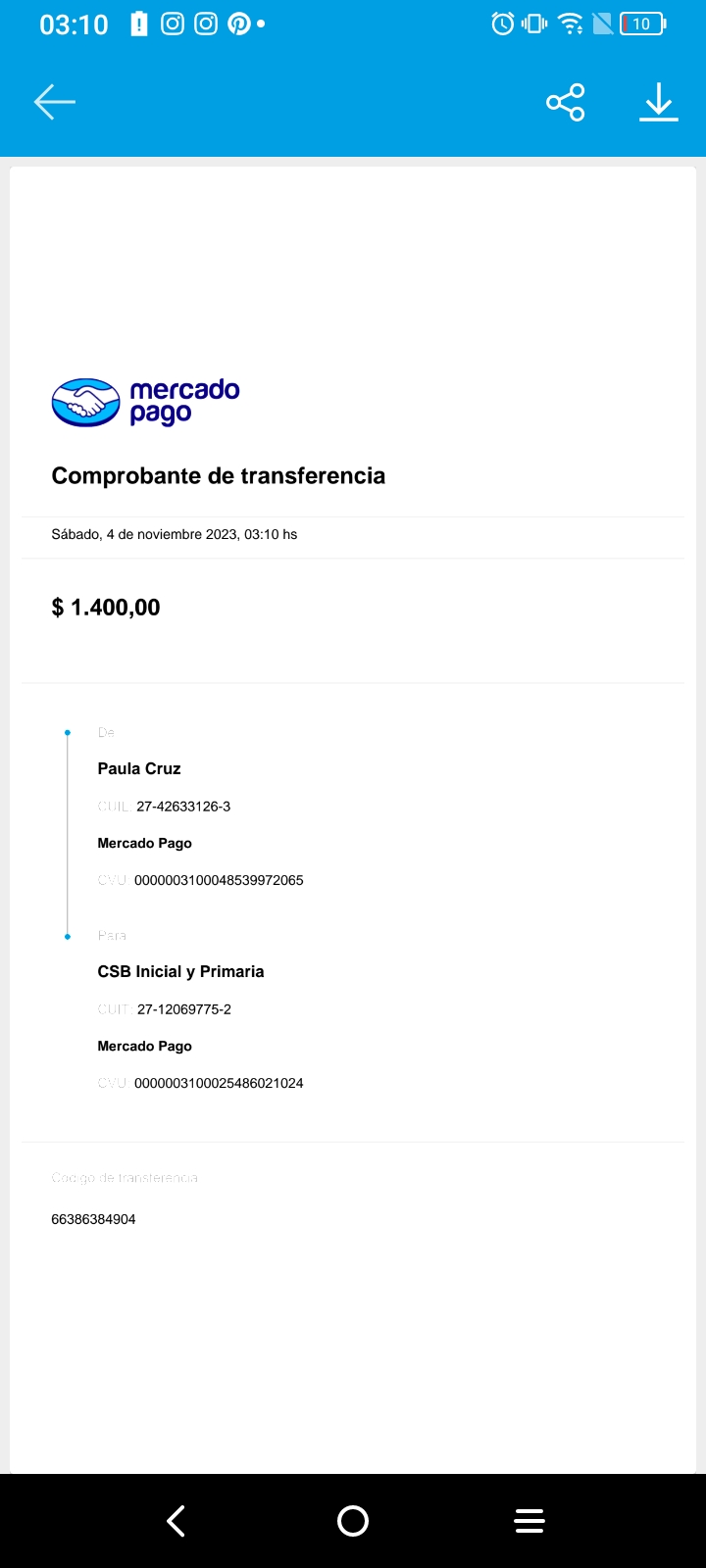Image resolution: width=706 pixels, height=1568 pixels.
Task: Tap the Comprobante de transferencia heading
Action: pyautogui.click(x=218, y=476)
